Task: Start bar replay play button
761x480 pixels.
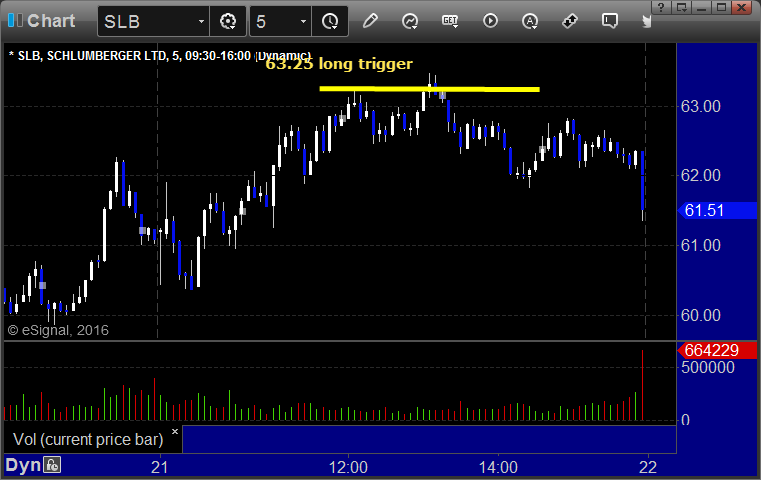Action: 490,21
